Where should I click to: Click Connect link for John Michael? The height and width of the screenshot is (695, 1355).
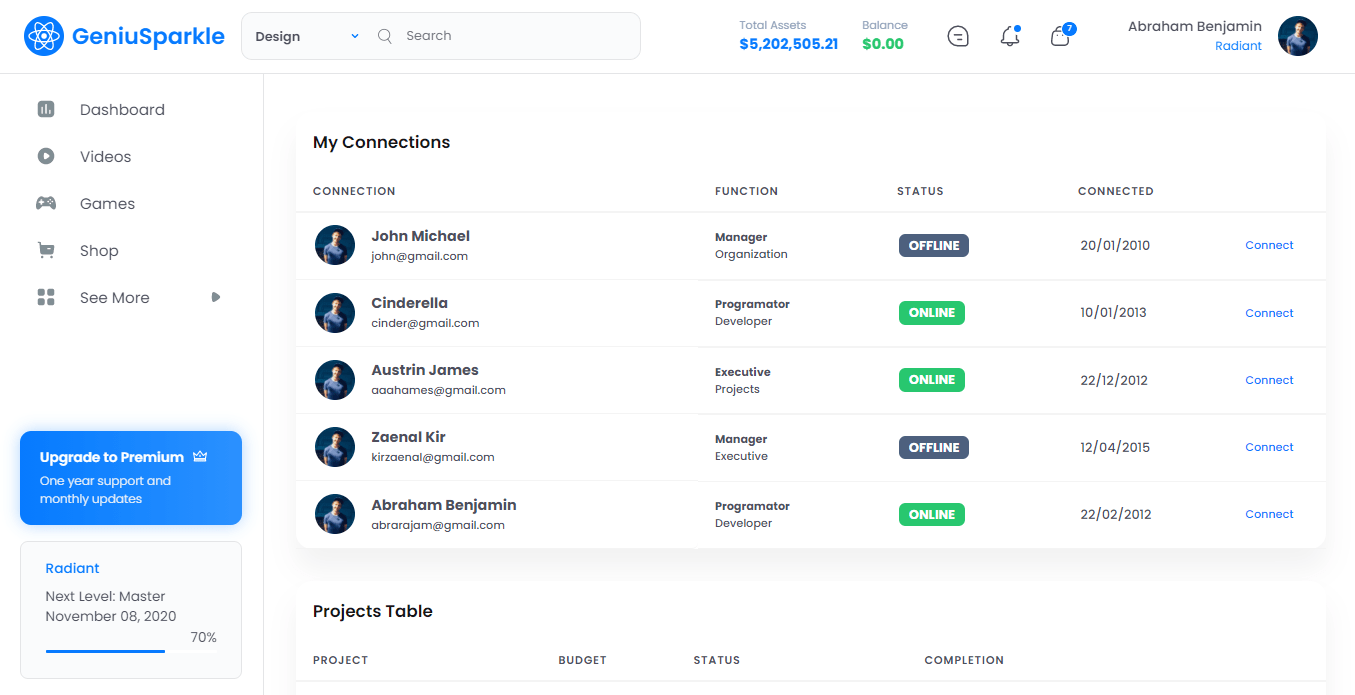pyautogui.click(x=1269, y=245)
